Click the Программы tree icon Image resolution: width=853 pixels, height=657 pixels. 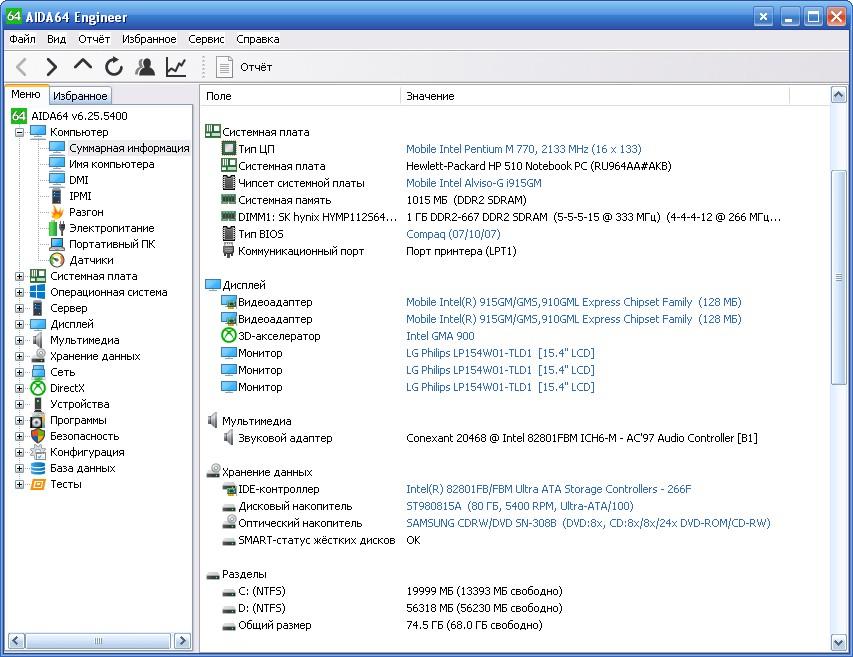pos(38,420)
